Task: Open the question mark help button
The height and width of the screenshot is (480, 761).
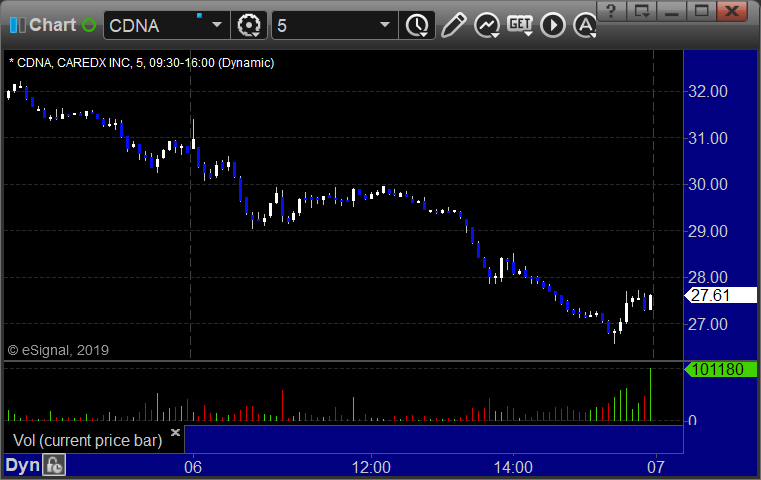Action: [x=612, y=10]
